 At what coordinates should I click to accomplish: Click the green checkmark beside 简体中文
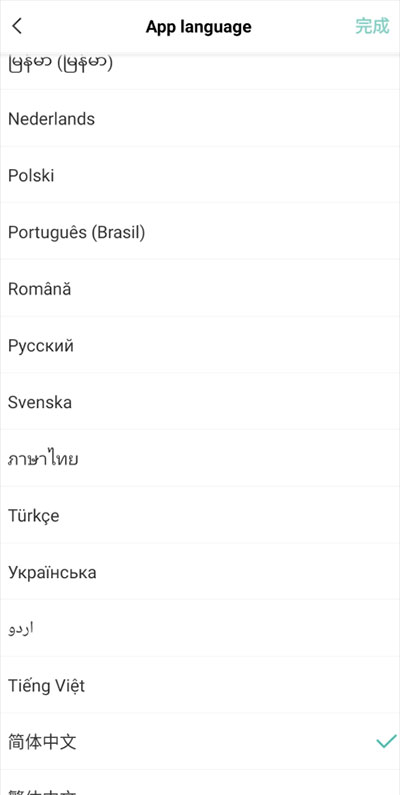pos(386,742)
